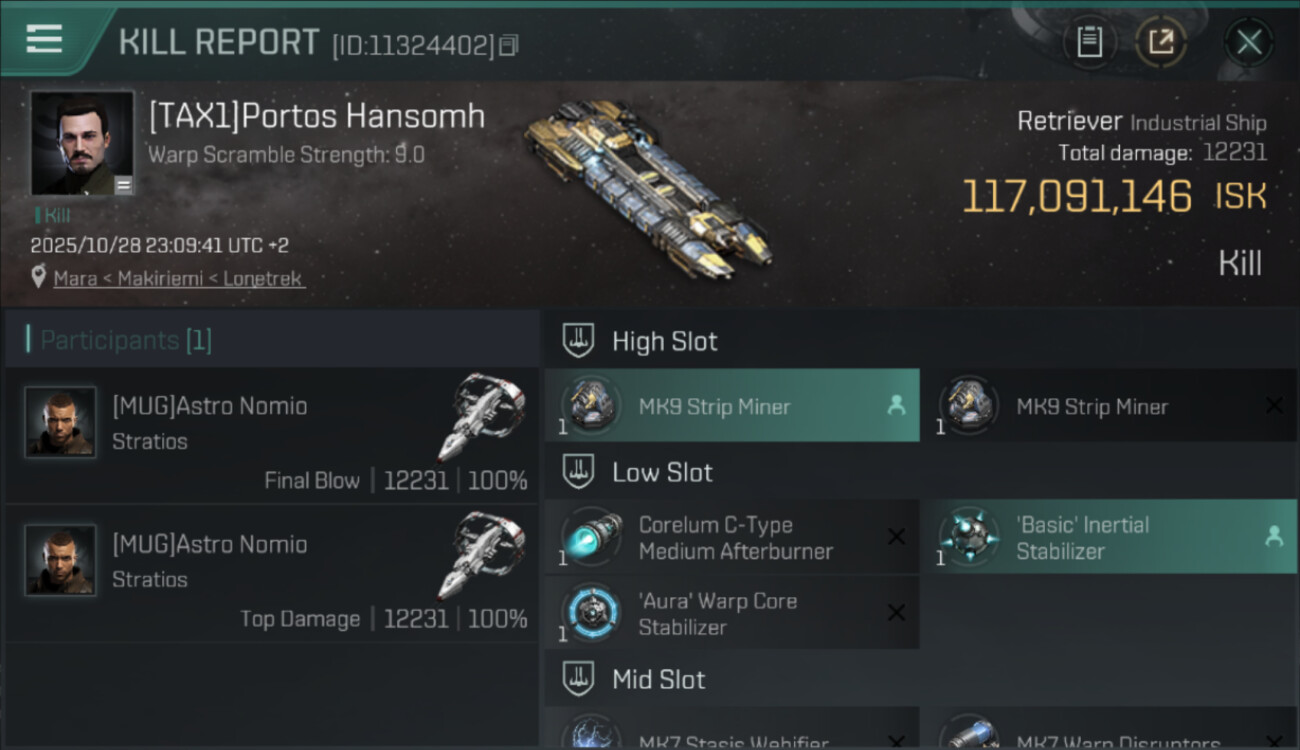The width and height of the screenshot is (1300, 750).
Task: Select highlighted MK9 Strip Miner module
Action: click(732, 405)
